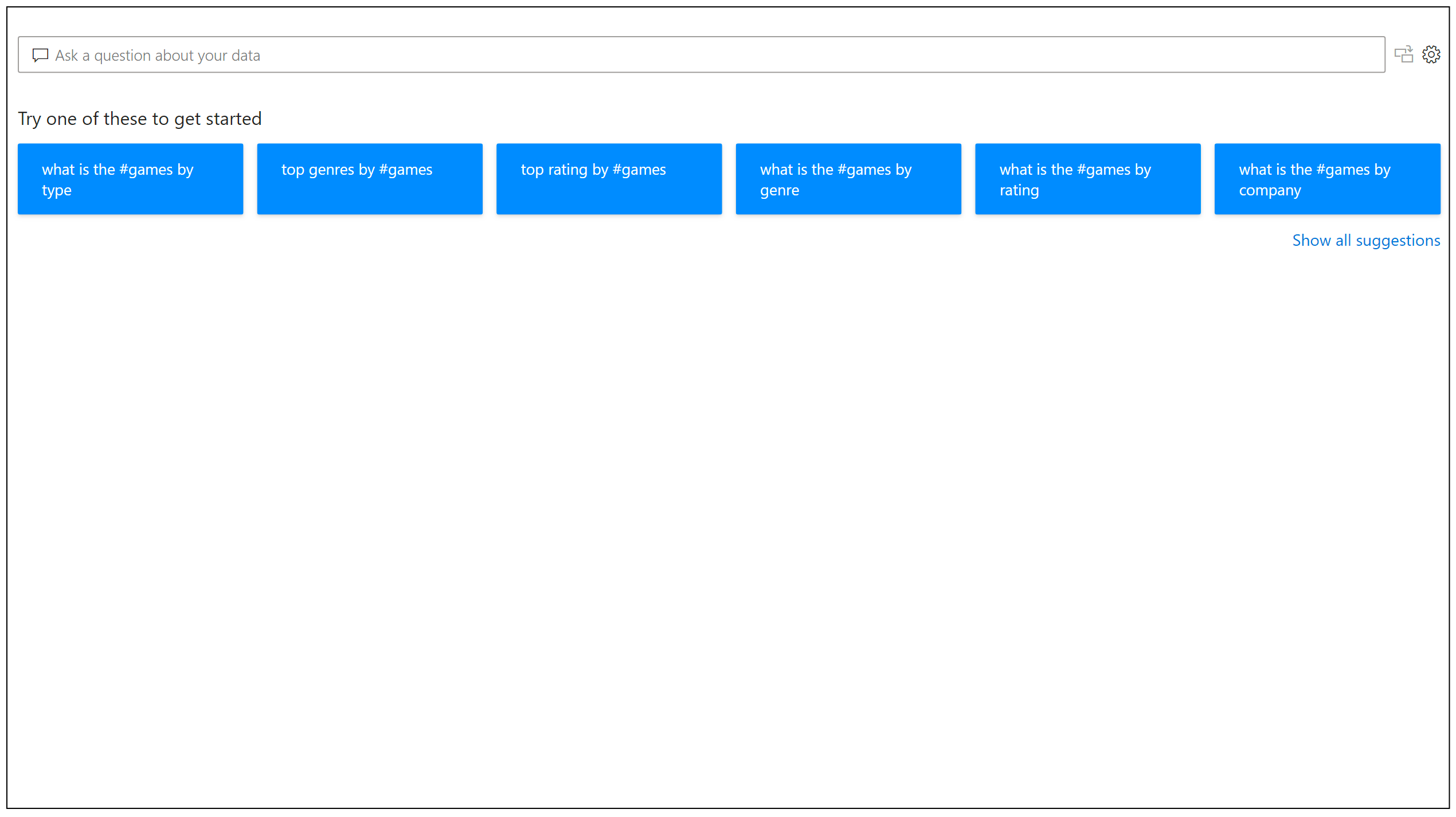Click the speech bubble icon in question box
The height and width of the screenshot is (817, 1456).
(40, 55)
